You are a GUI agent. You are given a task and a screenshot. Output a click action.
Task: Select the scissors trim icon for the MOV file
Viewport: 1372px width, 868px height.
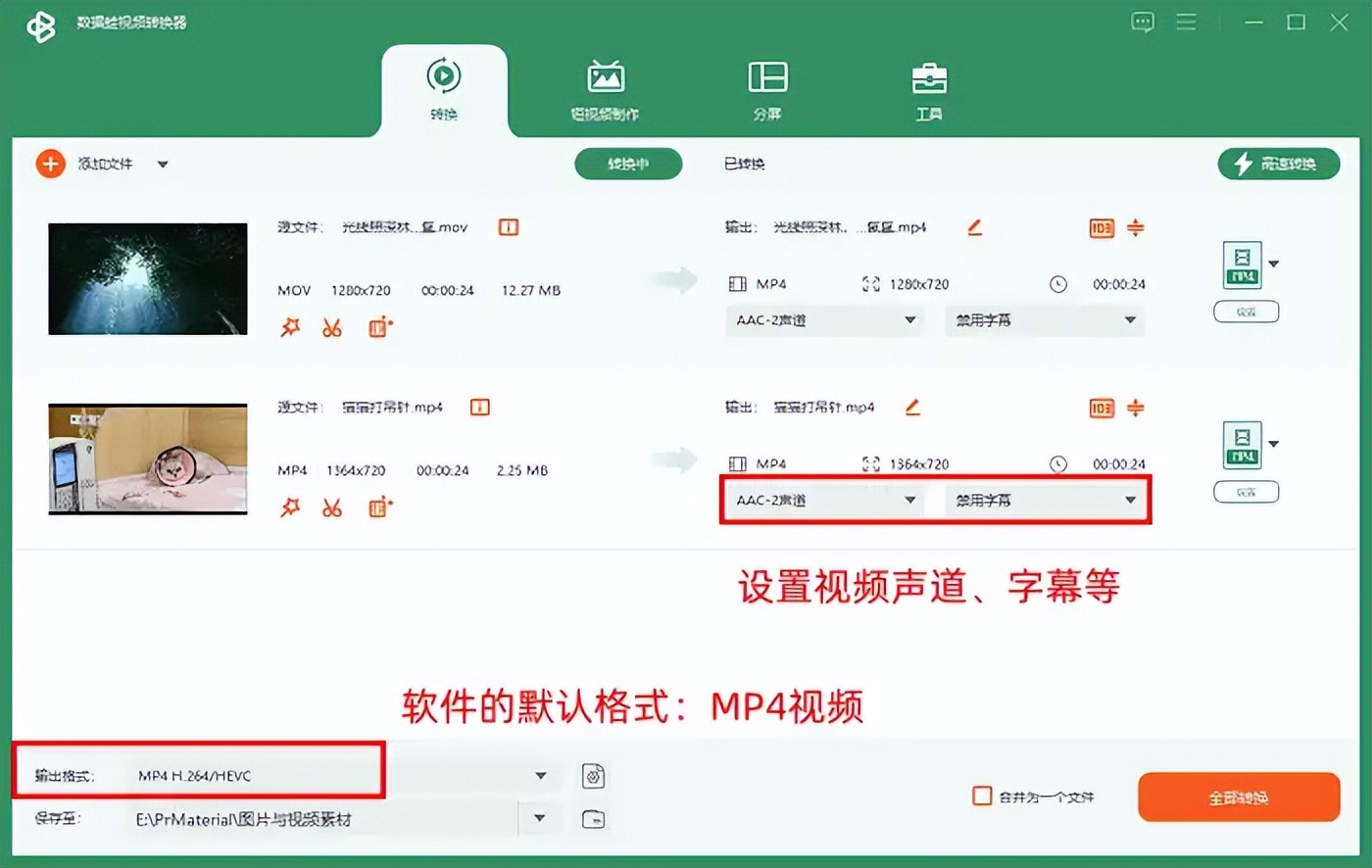[x=332, y=328]
